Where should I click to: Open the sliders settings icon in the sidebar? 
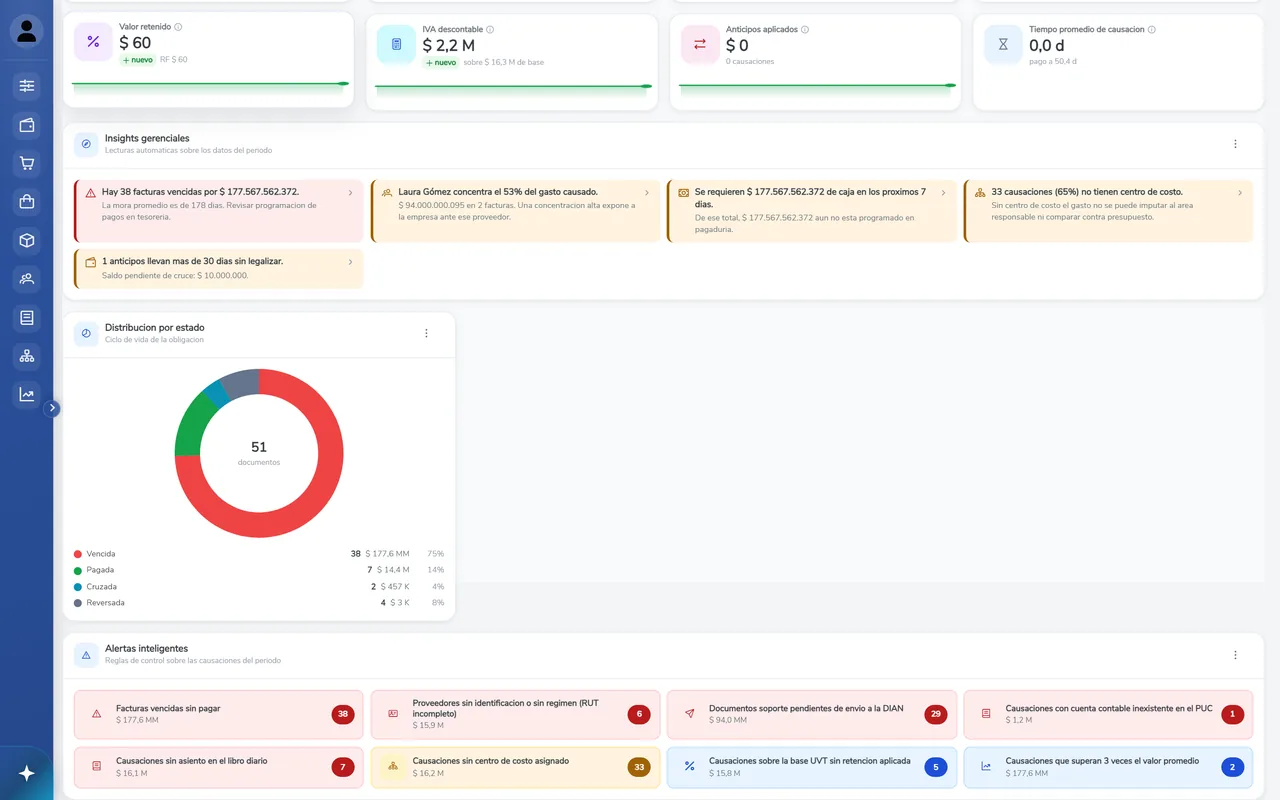[x=27, y=86]
